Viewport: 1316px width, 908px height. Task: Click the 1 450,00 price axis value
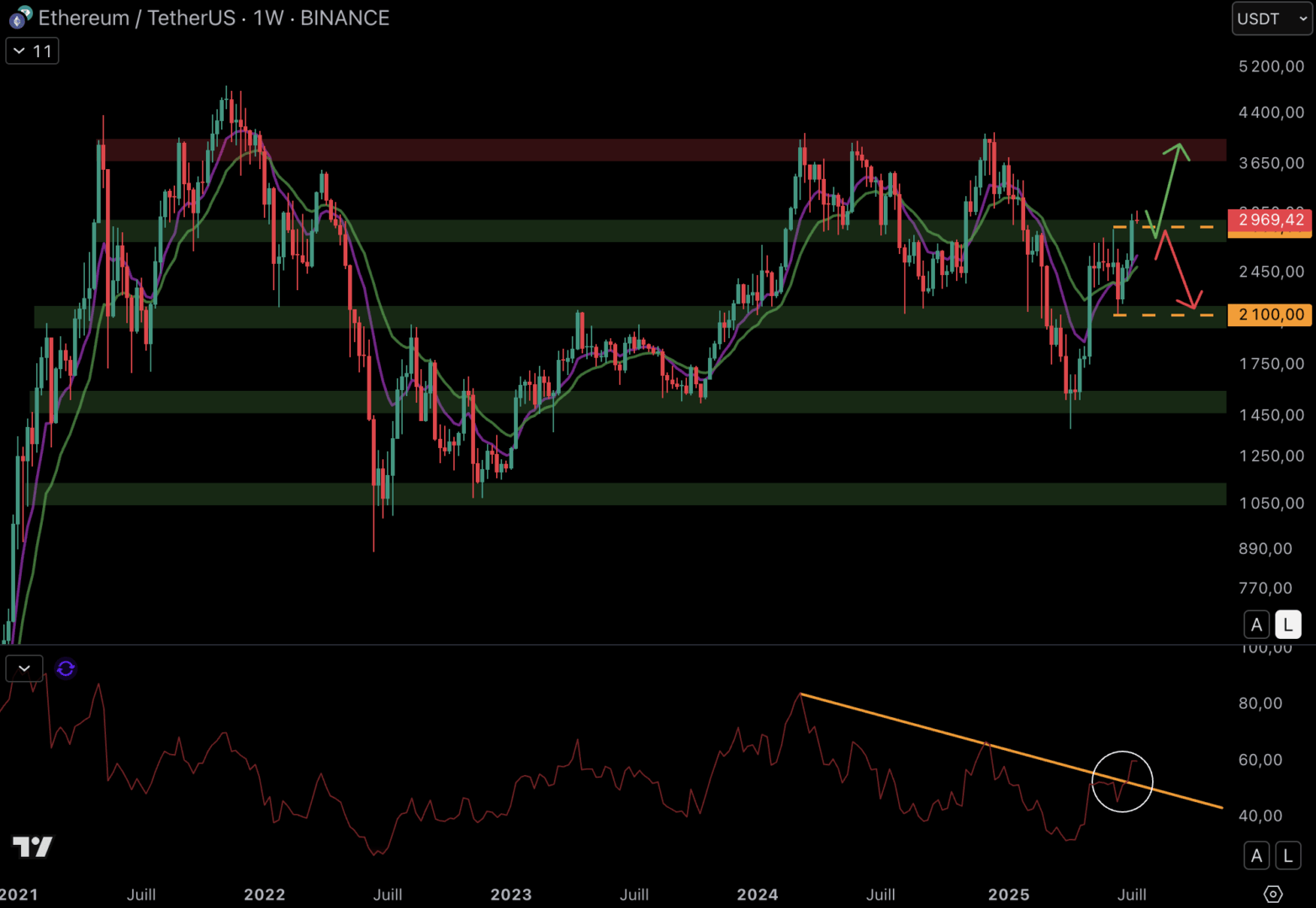[1271, 414]
